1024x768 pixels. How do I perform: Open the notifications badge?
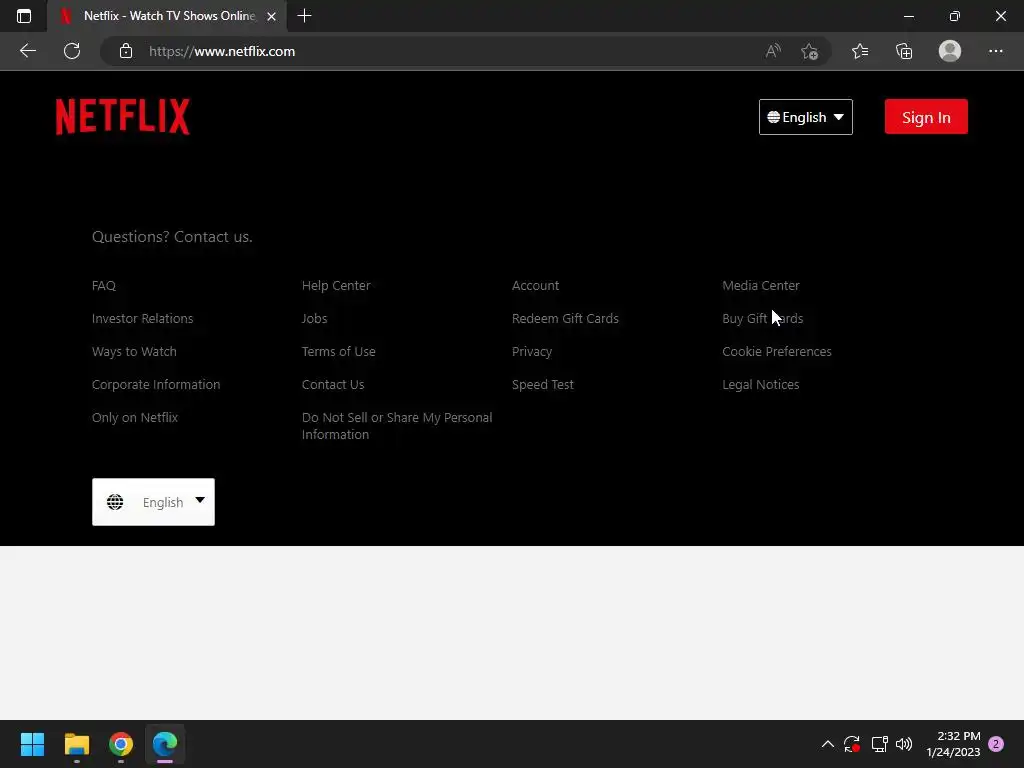point(996,744)
